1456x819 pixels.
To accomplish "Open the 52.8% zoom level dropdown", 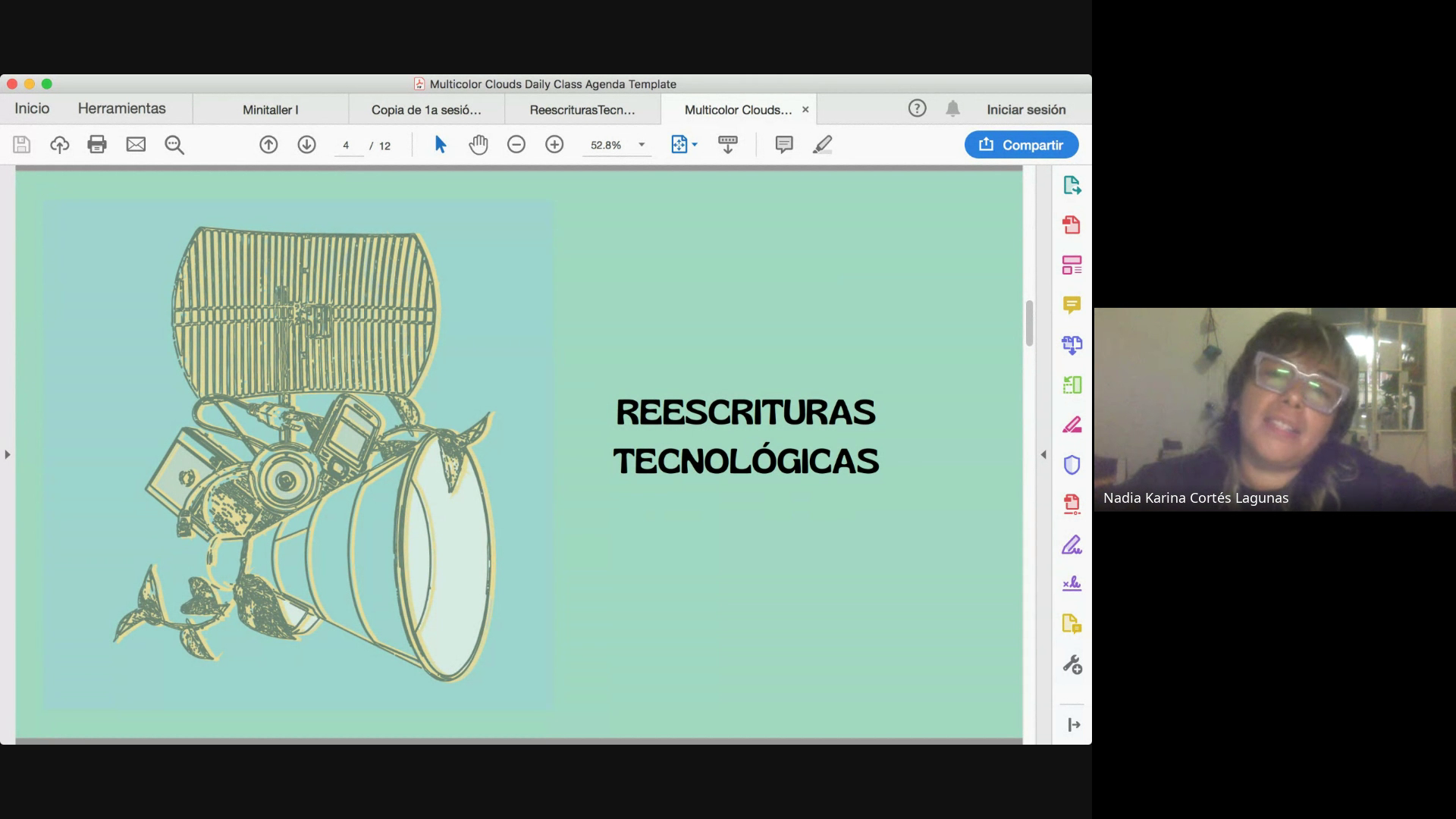I will [642, 145].
